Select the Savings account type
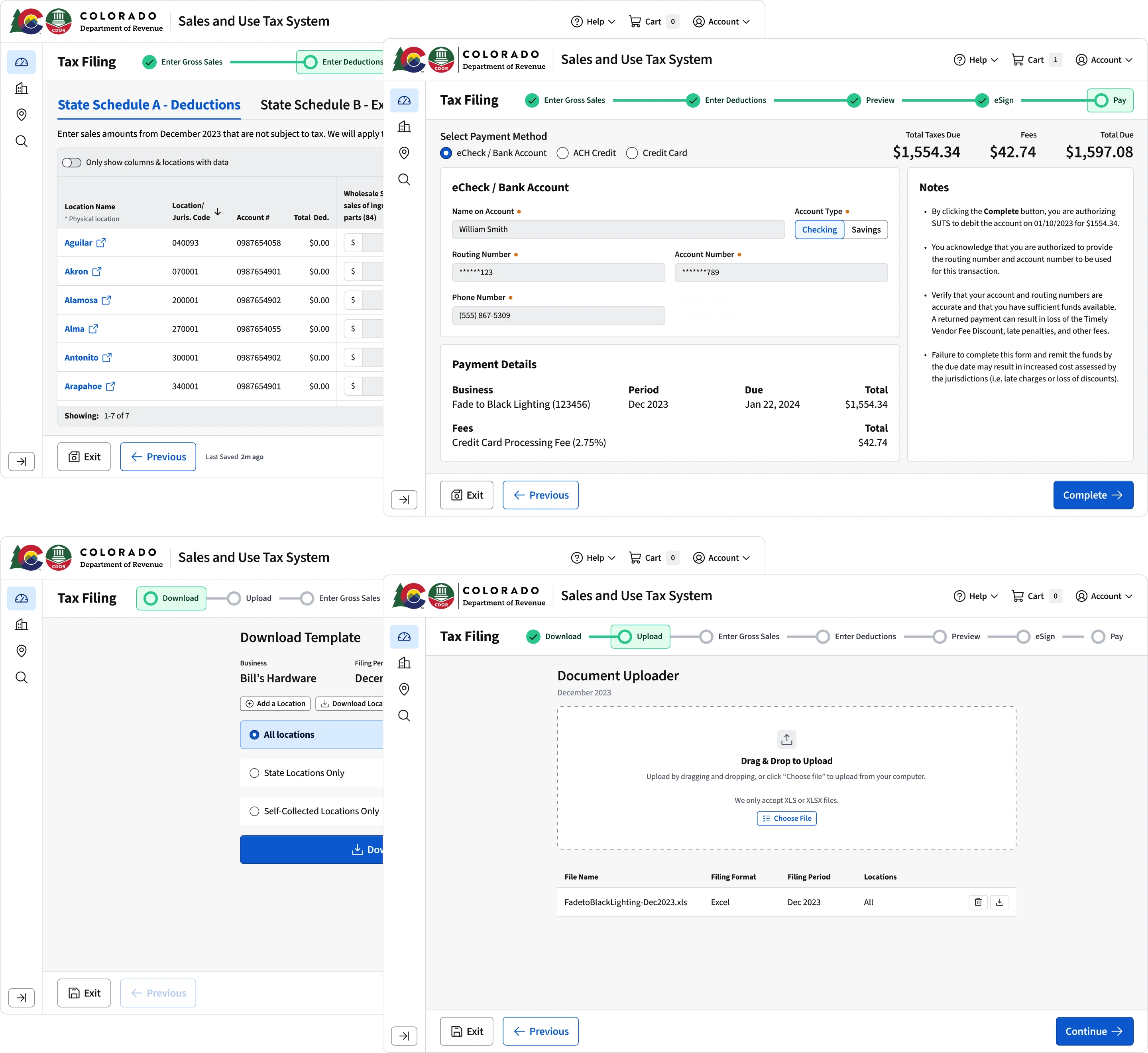Image resolution: width=1148 pixels, height=1053 pixels. tap(866, 230)
